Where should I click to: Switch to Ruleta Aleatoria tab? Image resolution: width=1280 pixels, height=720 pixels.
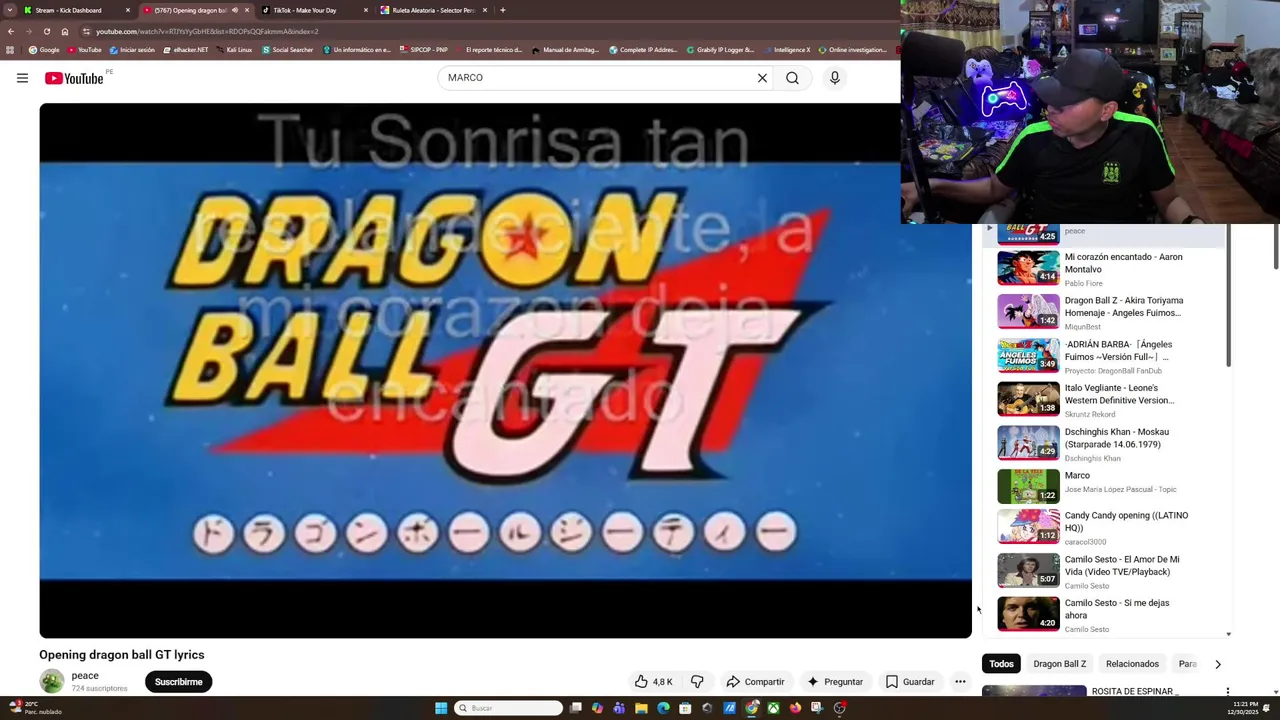433,10
